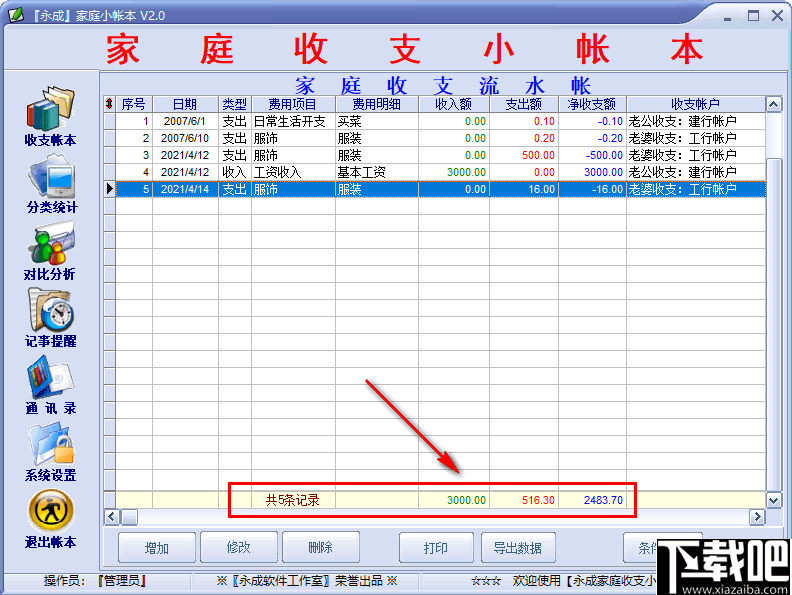Sort by the 类型 column header
The width and height of the screenshot is (792, 595).
click(x=235, y=104)
